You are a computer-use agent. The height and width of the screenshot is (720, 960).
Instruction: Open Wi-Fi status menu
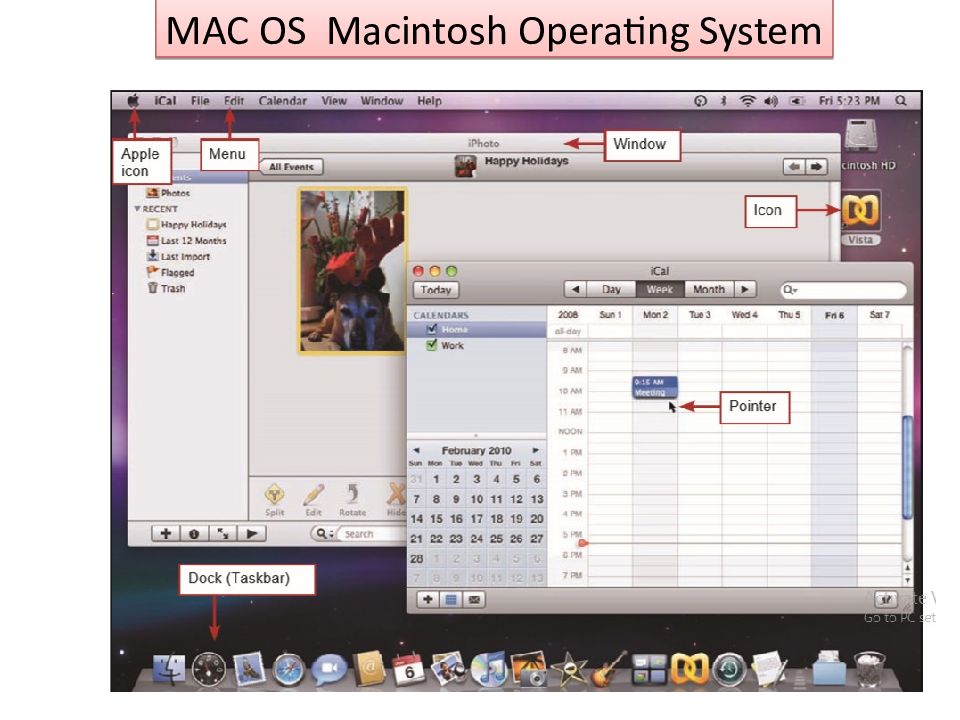point(748,101)
